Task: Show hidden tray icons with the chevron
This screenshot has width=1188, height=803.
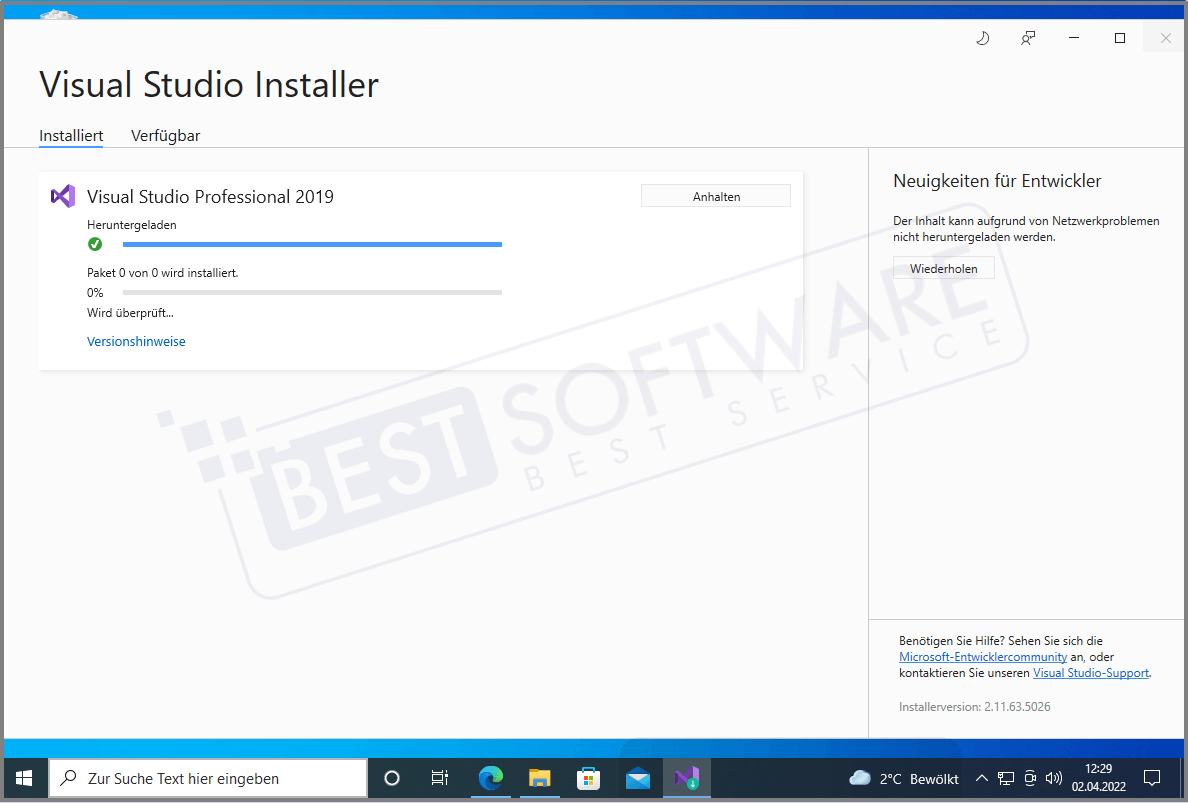Action: [x=982, y=777]
